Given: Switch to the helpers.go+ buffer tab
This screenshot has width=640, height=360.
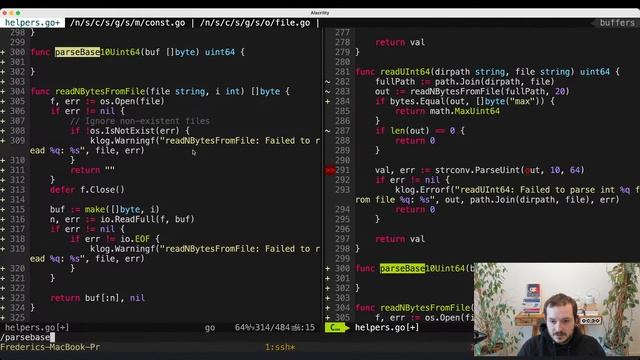Looking at the screenshot, I should (x=32, y=23).
